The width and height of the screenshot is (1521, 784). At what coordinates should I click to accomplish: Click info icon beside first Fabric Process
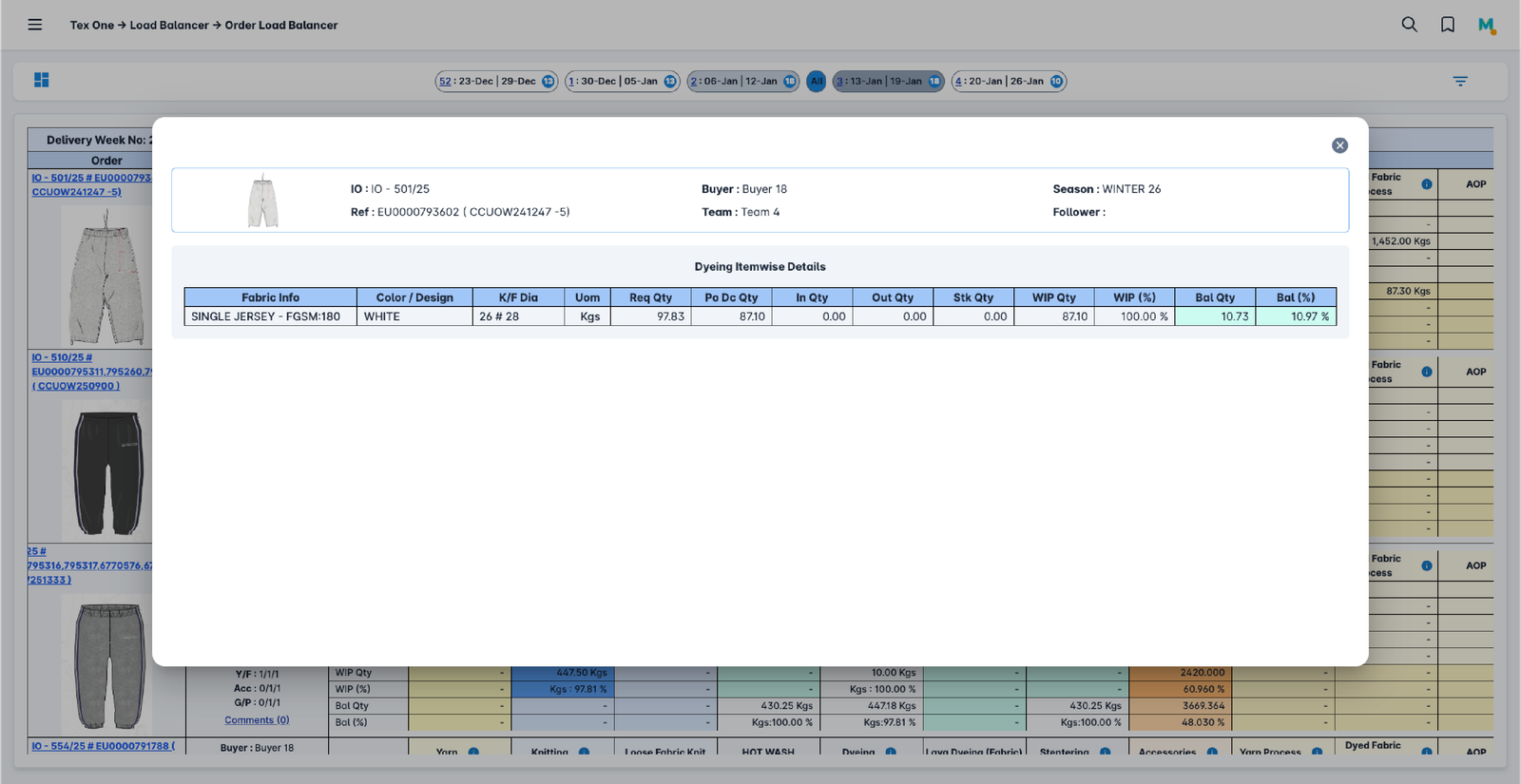[1426, 184]
